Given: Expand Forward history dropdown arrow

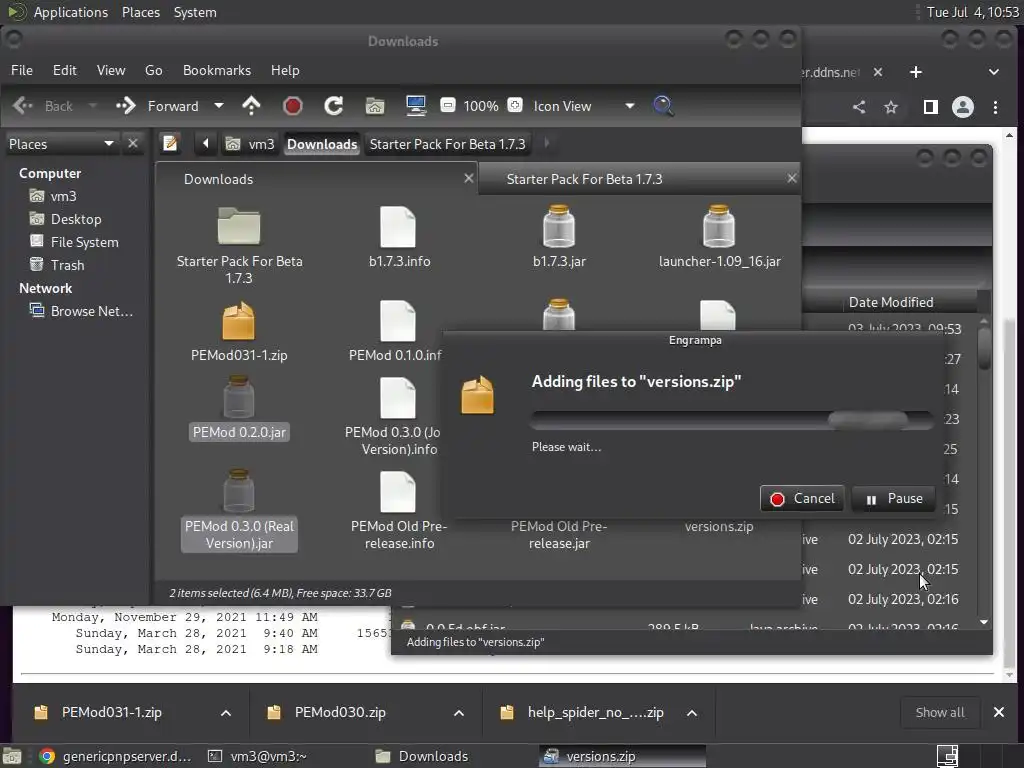Looking at the screenshot, I should point(219,106).
